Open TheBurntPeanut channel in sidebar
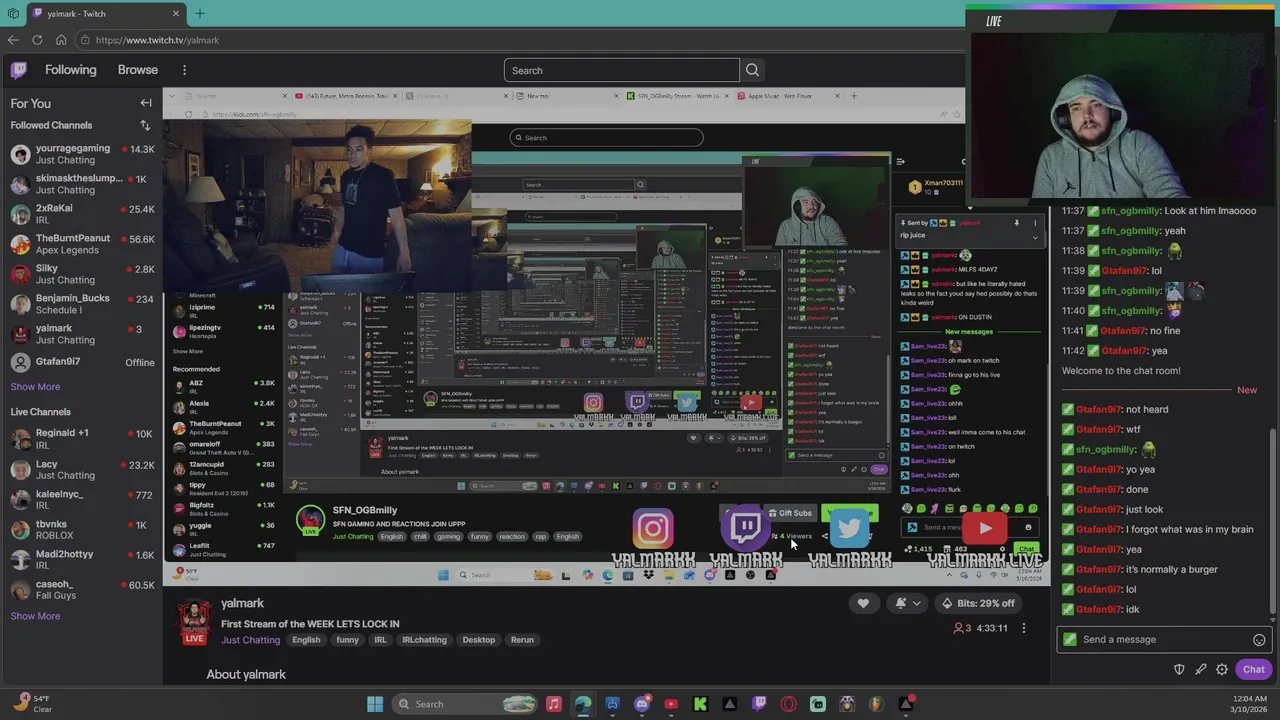This screenshot has width=1280, height=720. pos(81,244)
